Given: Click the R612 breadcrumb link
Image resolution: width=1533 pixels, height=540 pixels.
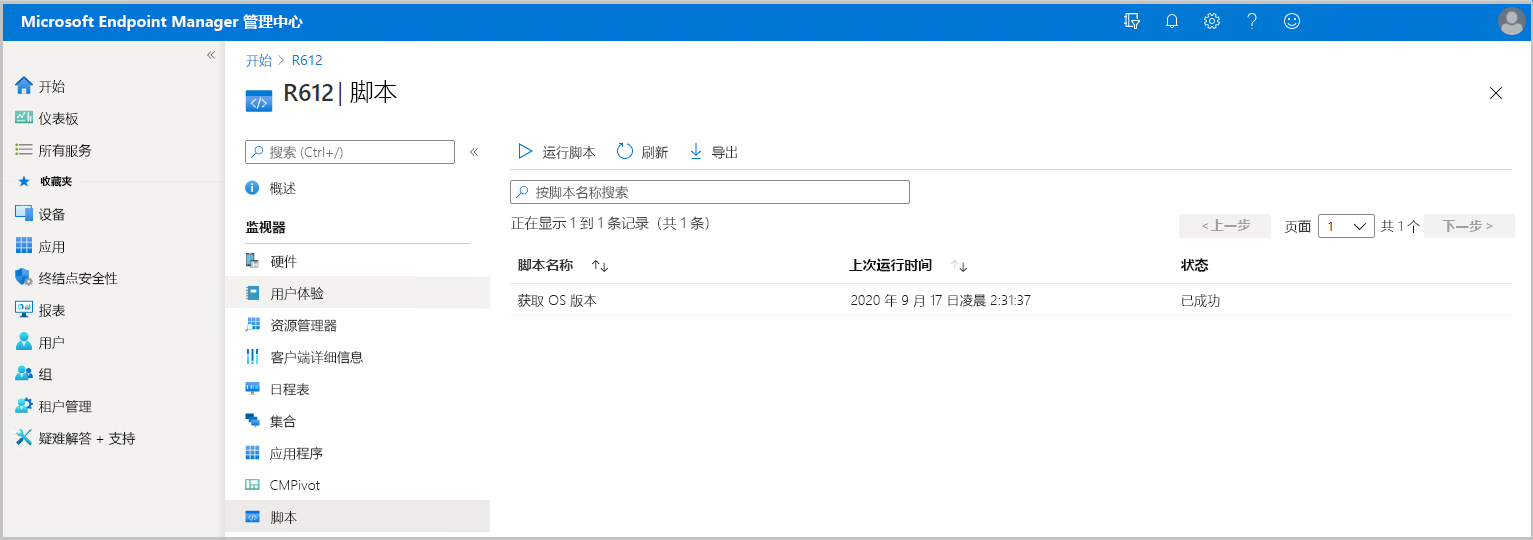Looking at the screenshot, I should pos(307,61).
